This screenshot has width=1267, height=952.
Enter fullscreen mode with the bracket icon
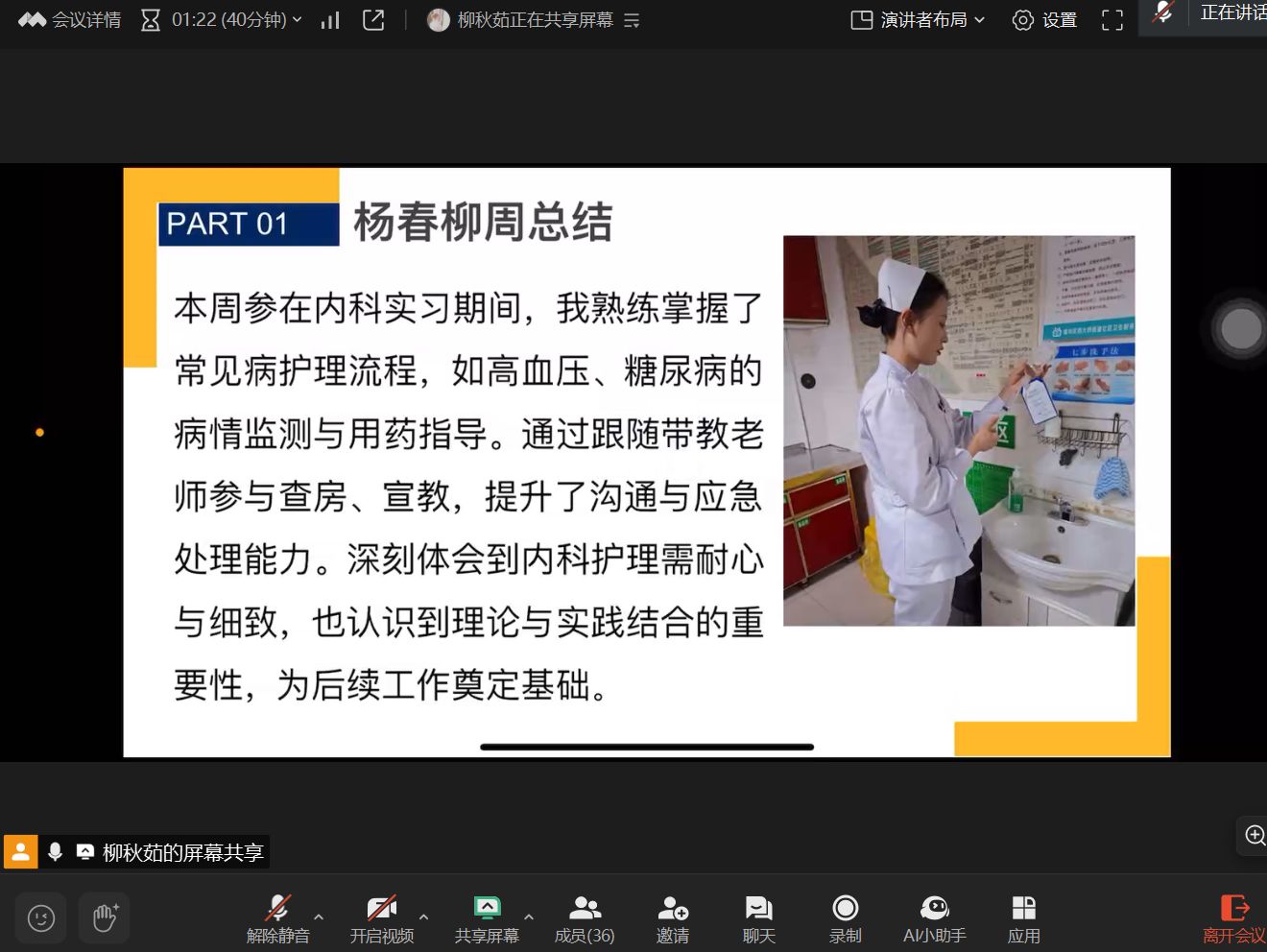click(1112, 20)
